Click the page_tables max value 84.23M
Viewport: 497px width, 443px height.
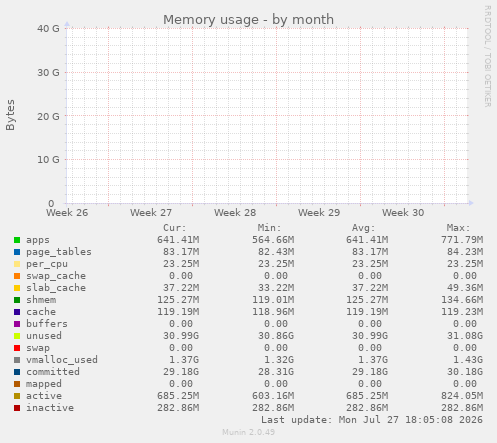point(465,252)
